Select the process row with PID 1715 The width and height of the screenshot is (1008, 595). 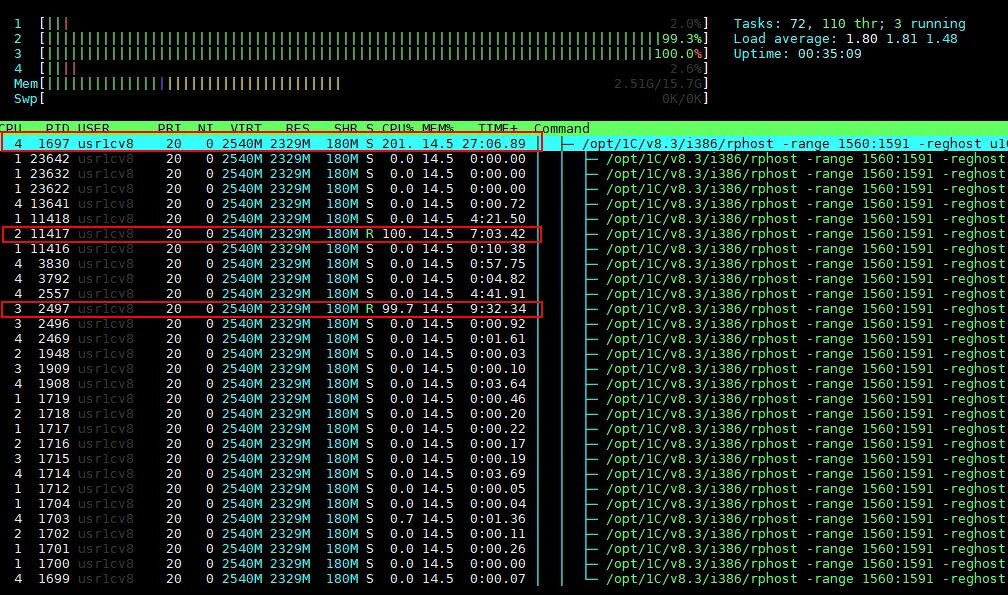coord(504,458)
